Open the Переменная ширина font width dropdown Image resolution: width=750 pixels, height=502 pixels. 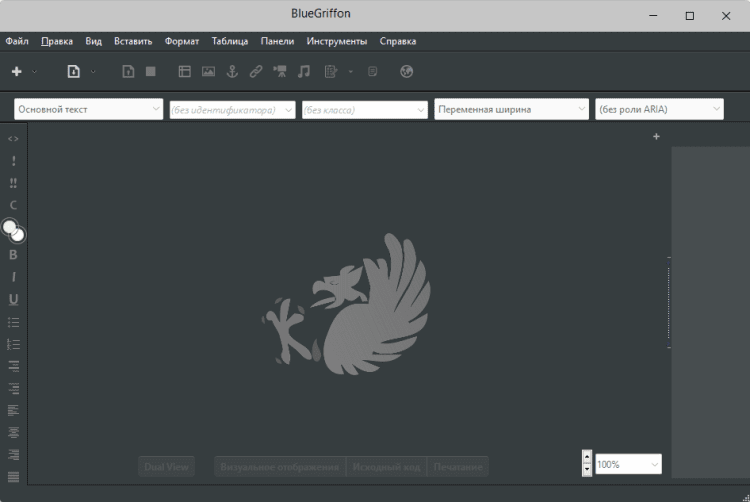pyautogui.click(x=511, y=109)
